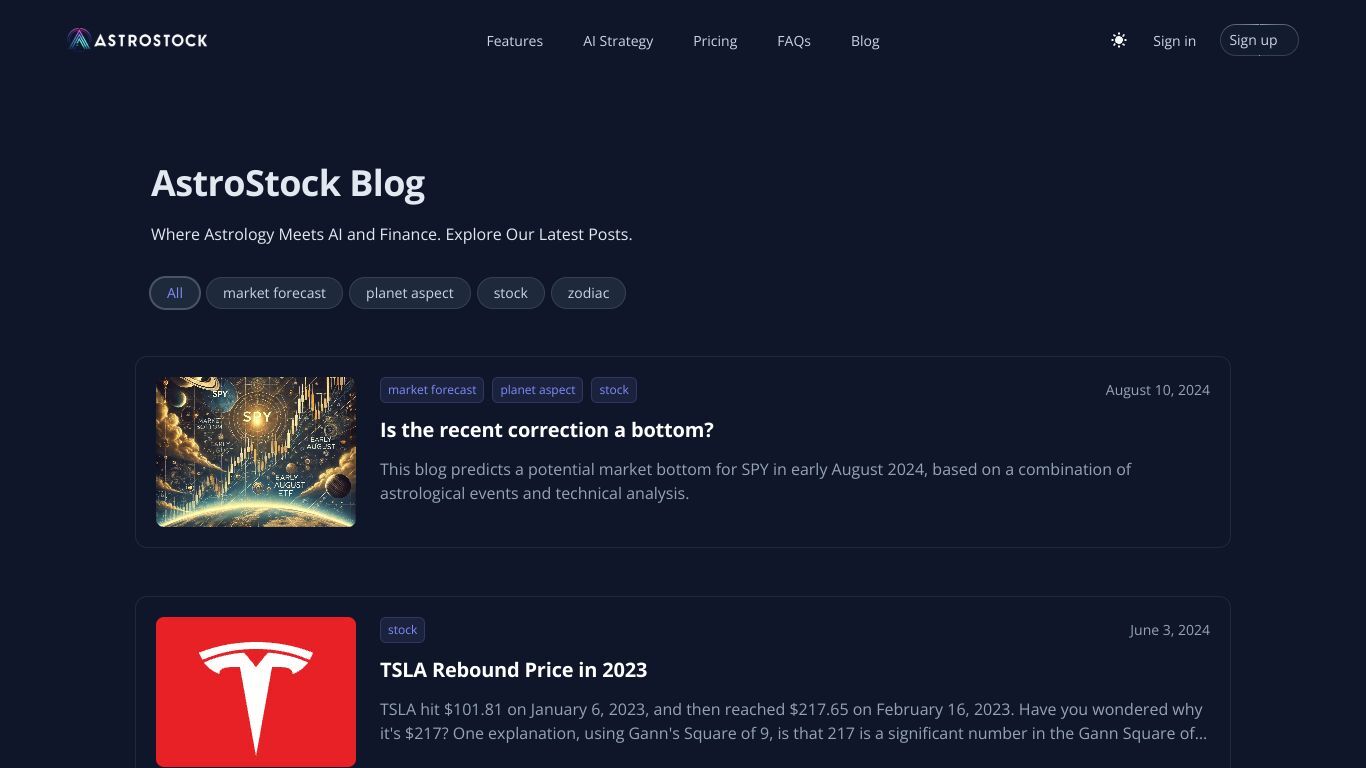
Task: Toggle light mode with sun icon
Action: [x=1119, y=41]
